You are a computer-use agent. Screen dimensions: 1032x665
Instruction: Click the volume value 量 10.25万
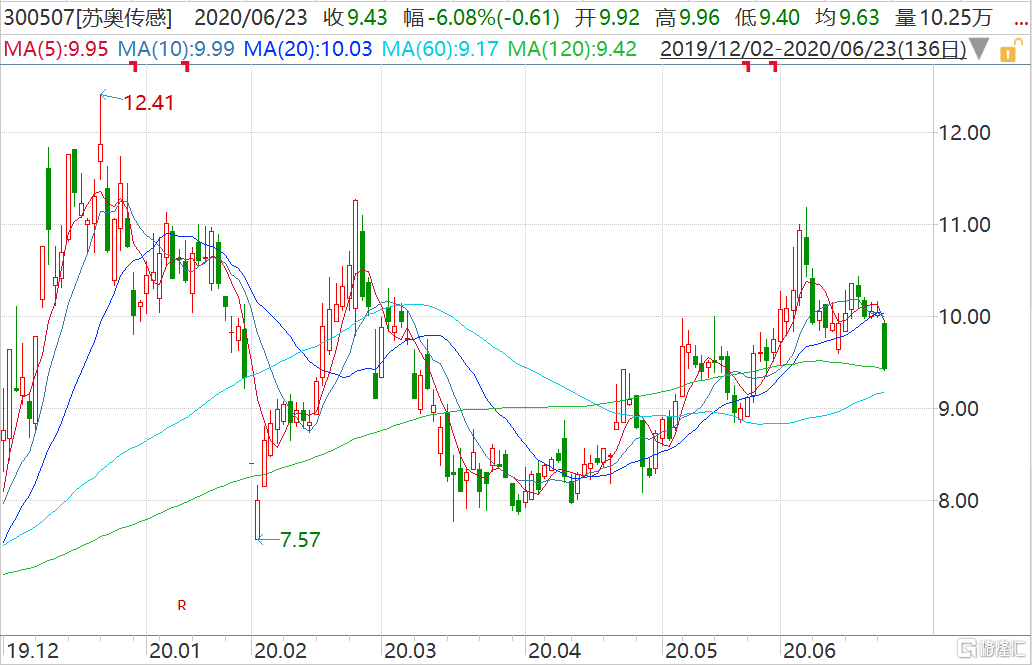[x=943, y=18]
